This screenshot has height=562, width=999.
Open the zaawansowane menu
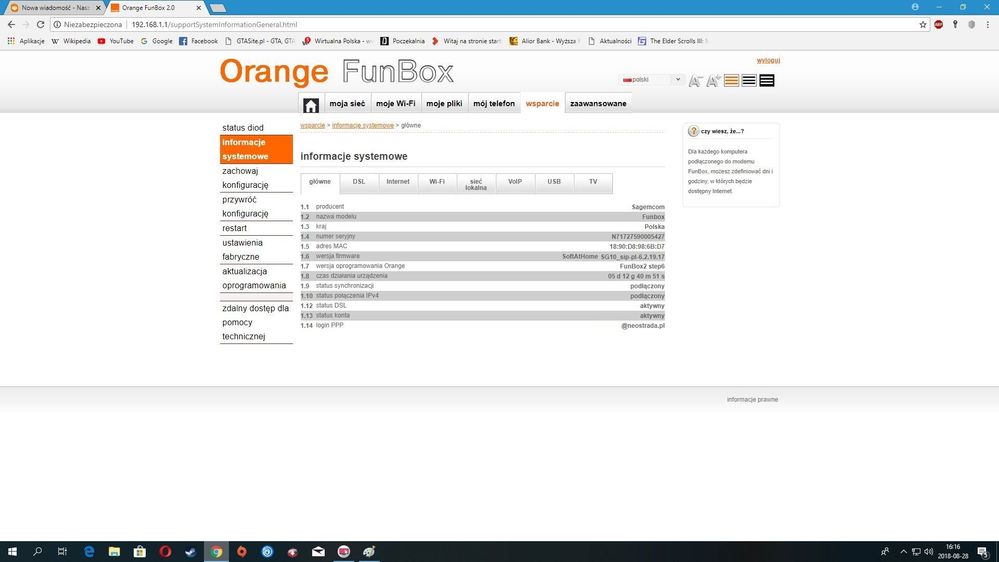coord(598,104)
